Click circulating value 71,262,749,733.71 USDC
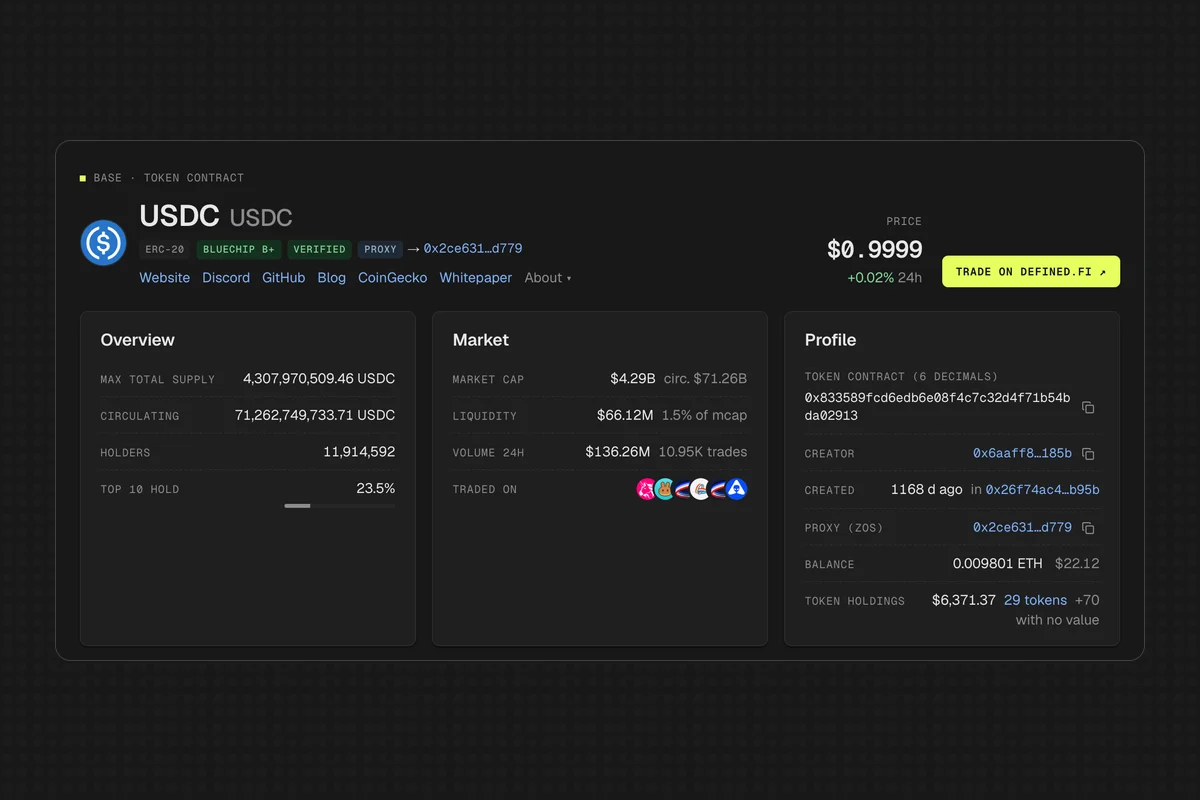 (x=315, y=416)
